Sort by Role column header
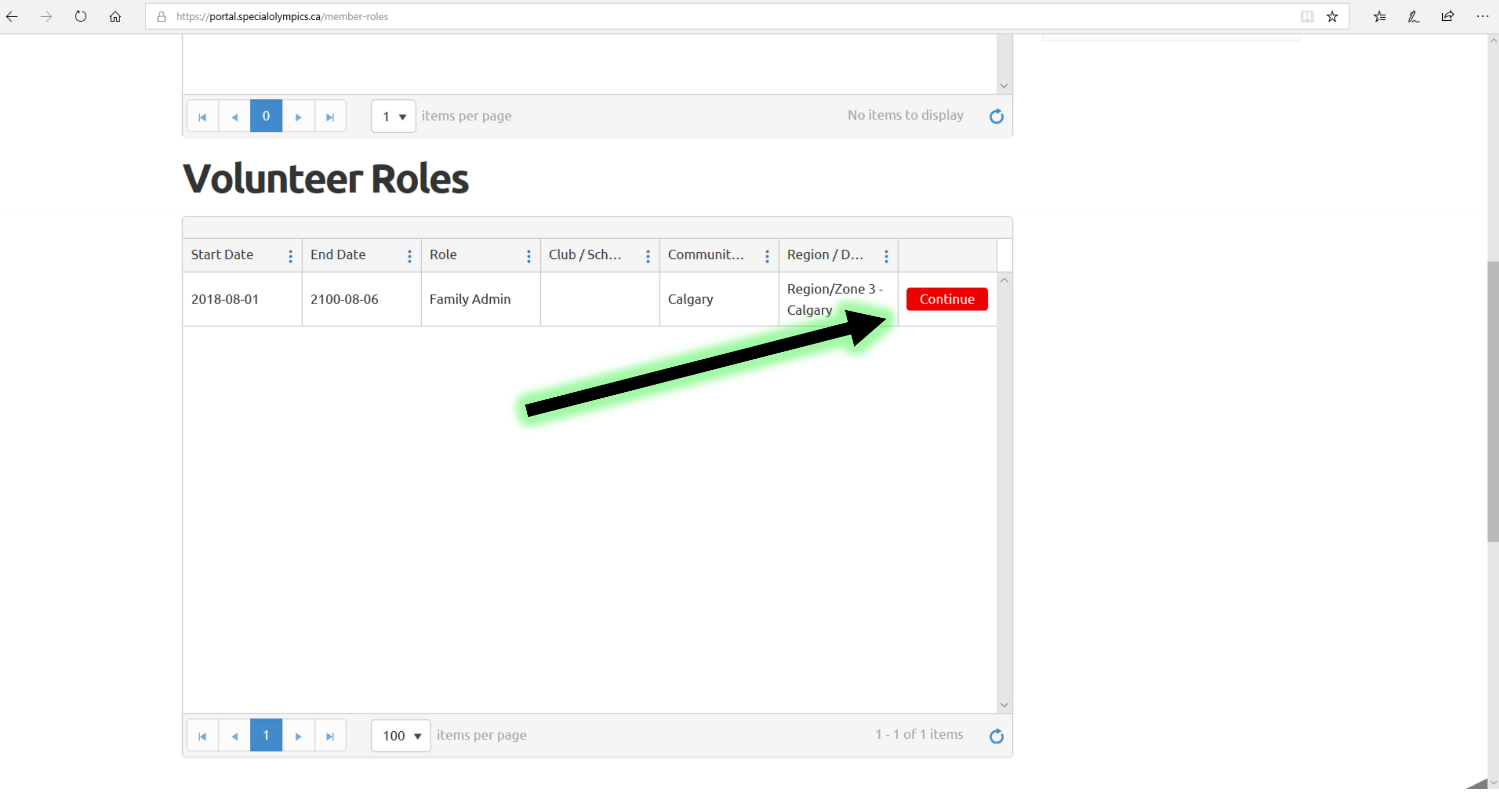1499x793 pixels. pos(443,255)
